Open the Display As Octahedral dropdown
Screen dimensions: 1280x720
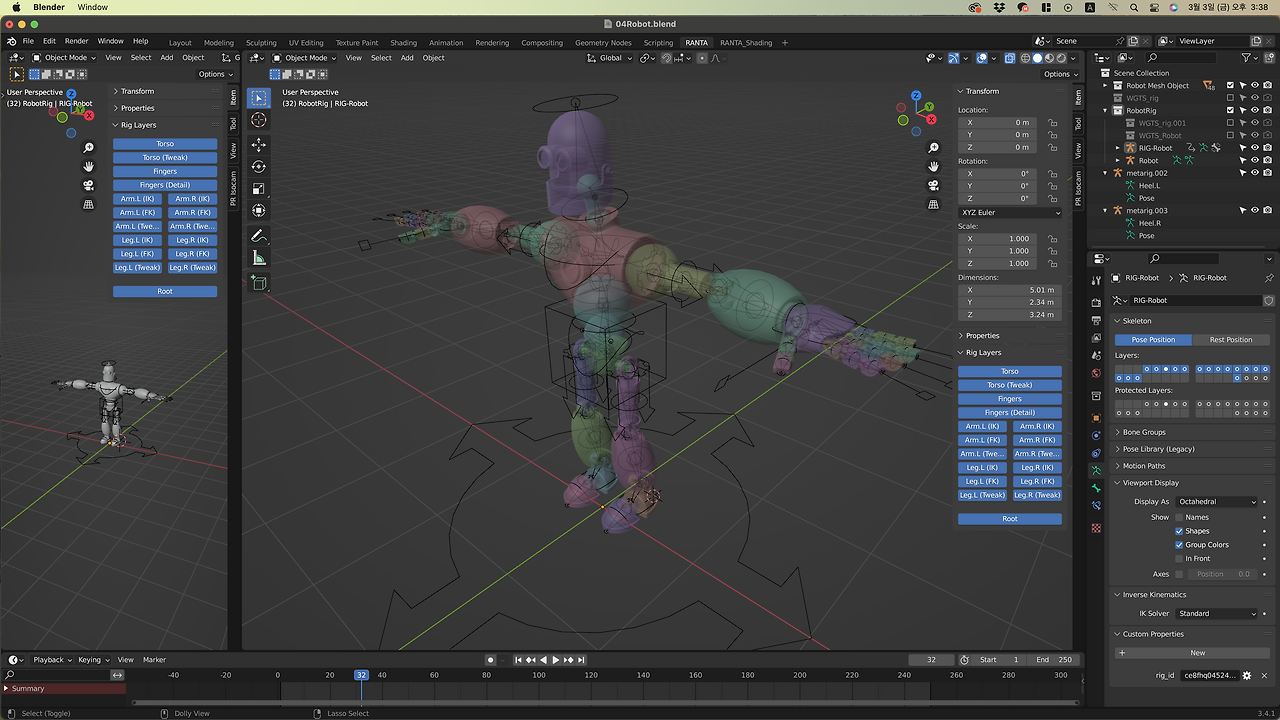1217,502
